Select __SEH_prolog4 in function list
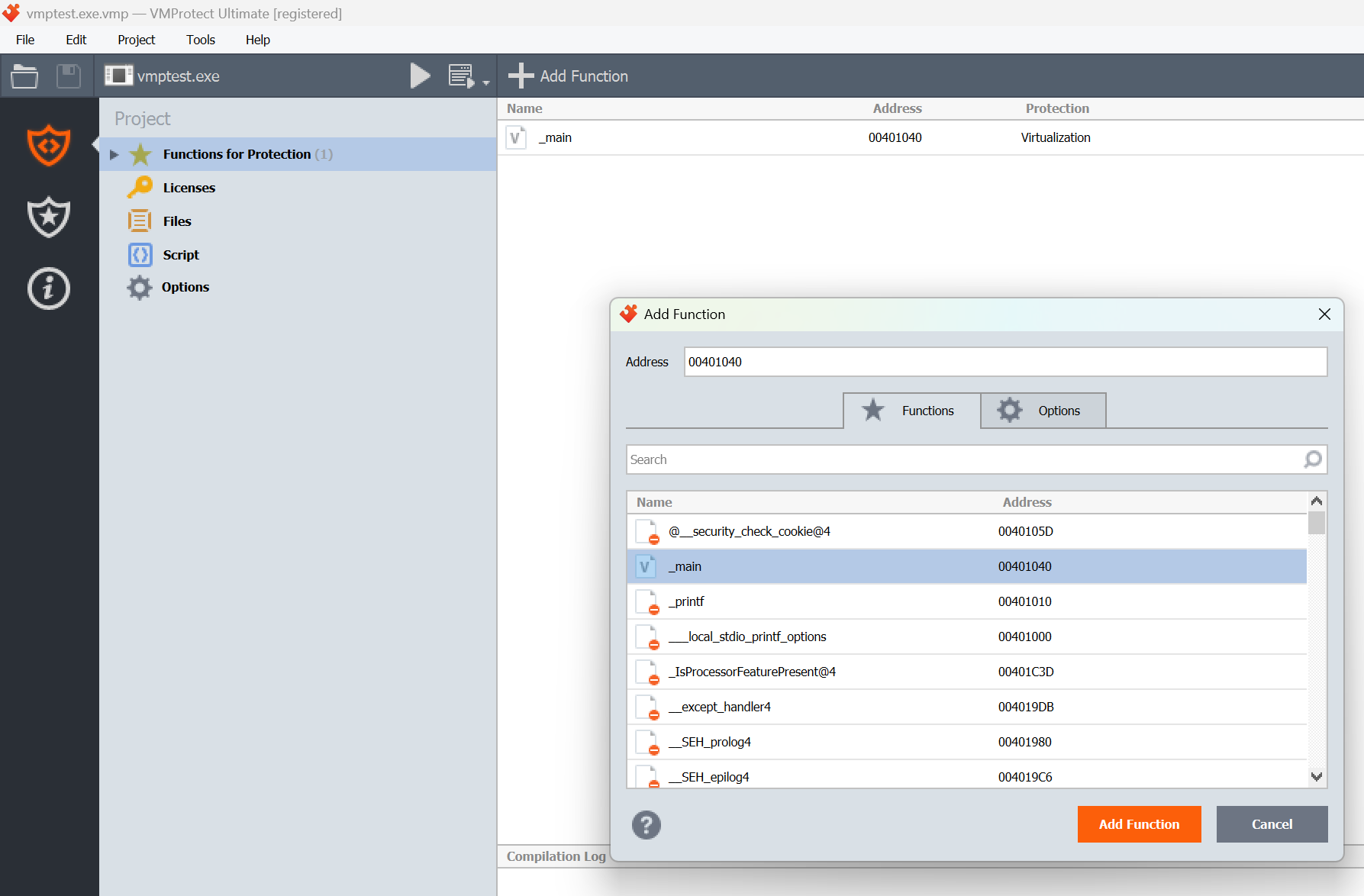1364x896 pixels. click(966, 742)
